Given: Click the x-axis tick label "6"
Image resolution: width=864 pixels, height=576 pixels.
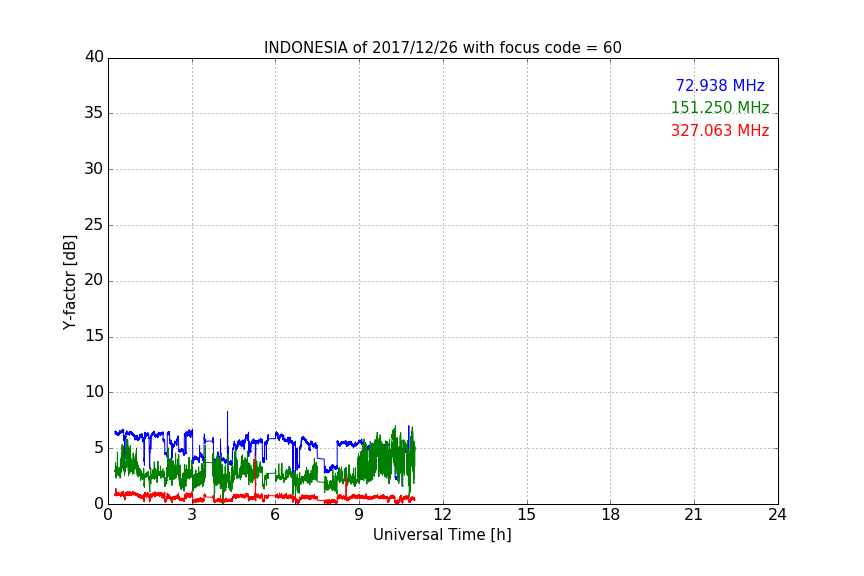Looking at the screenshot, I should coord(276,515).
